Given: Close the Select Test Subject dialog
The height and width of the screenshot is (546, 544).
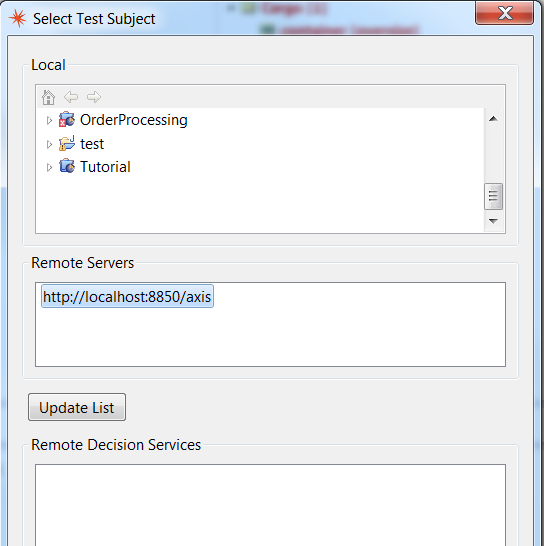Looking at the screenshot, I should 505,13.
